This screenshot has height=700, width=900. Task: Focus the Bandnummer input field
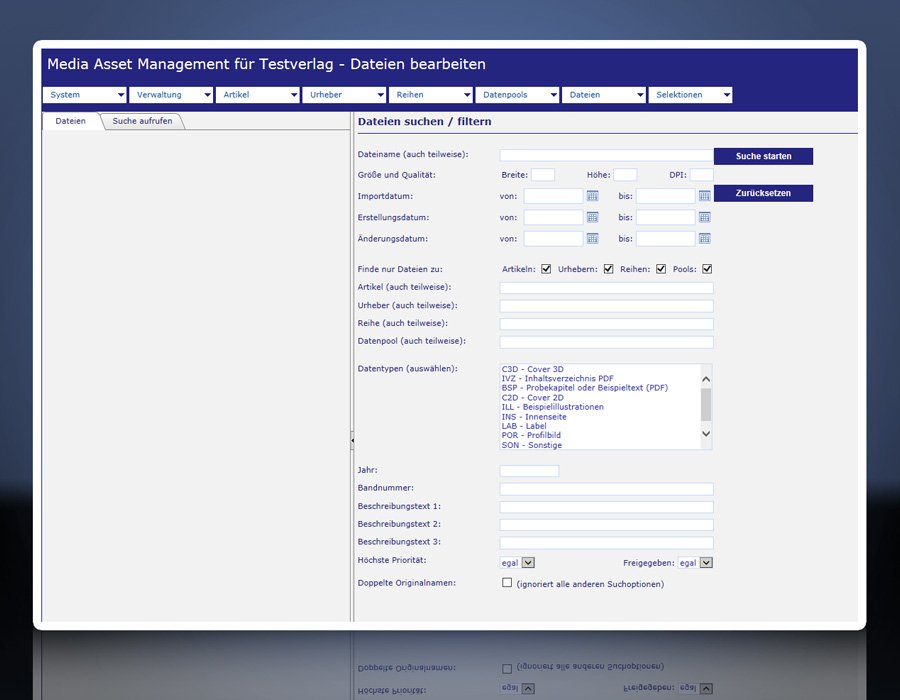tap(607, 489)
